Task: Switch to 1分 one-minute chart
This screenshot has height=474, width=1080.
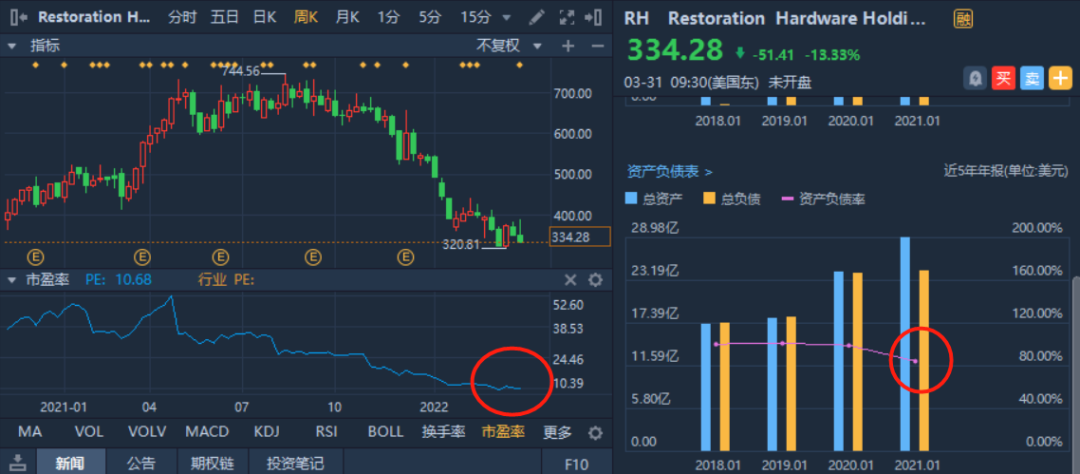Action: [388, 17]
